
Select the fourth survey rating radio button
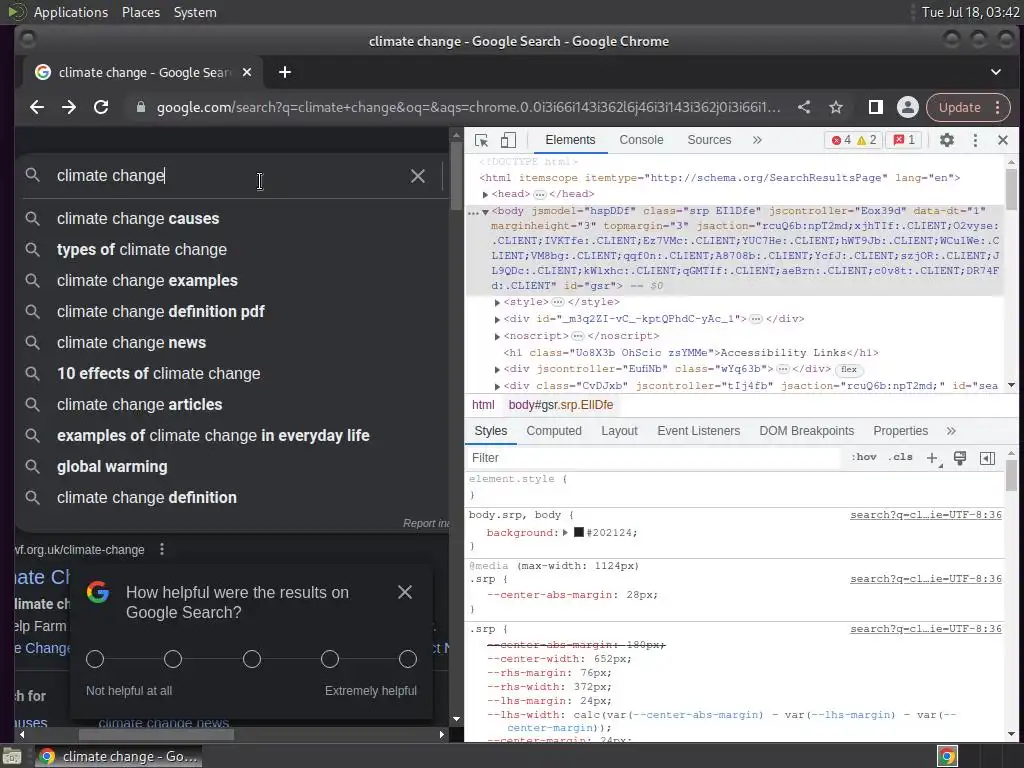[330, 659]
